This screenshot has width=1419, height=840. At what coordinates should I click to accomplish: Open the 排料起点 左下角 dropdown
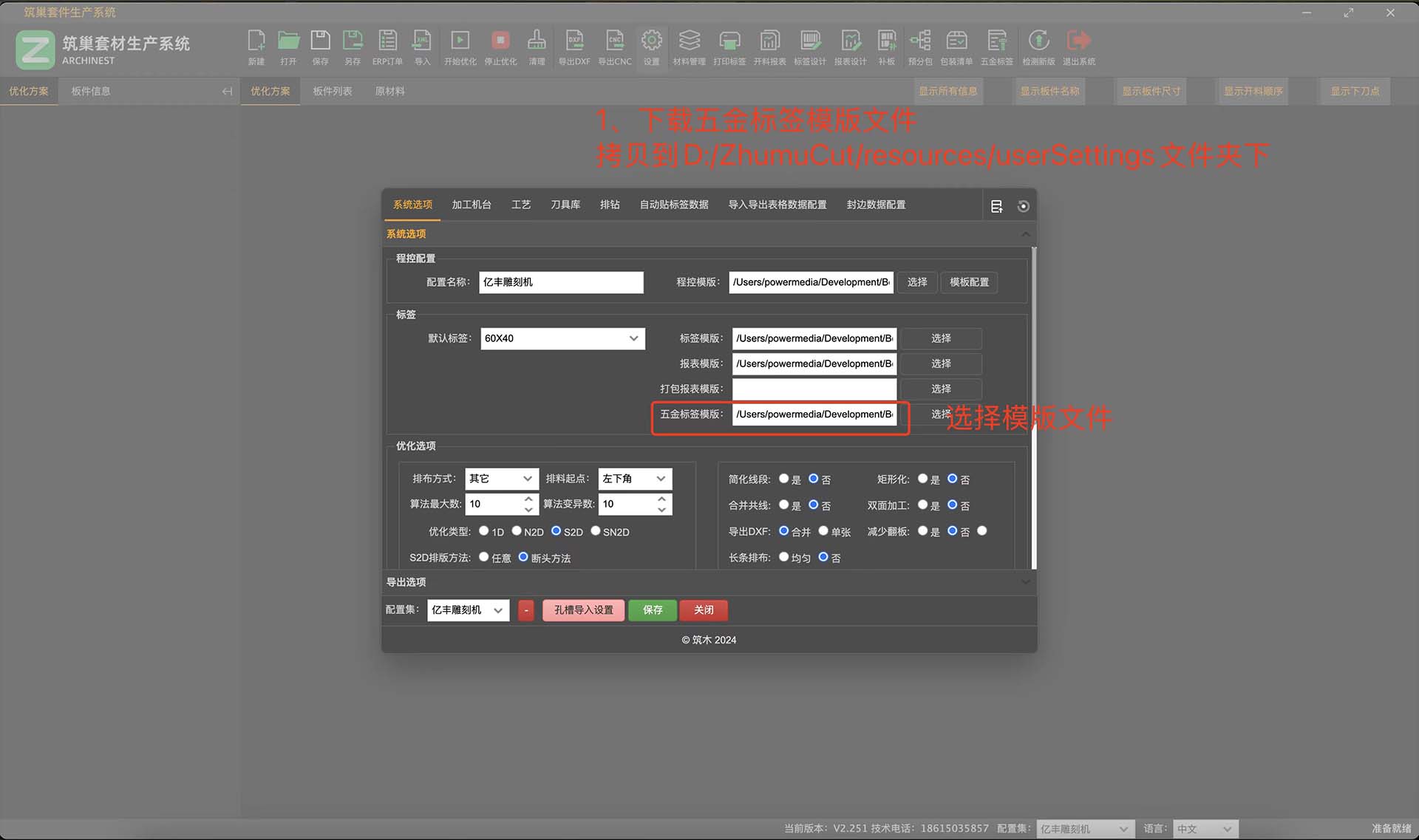pos(635,479)
